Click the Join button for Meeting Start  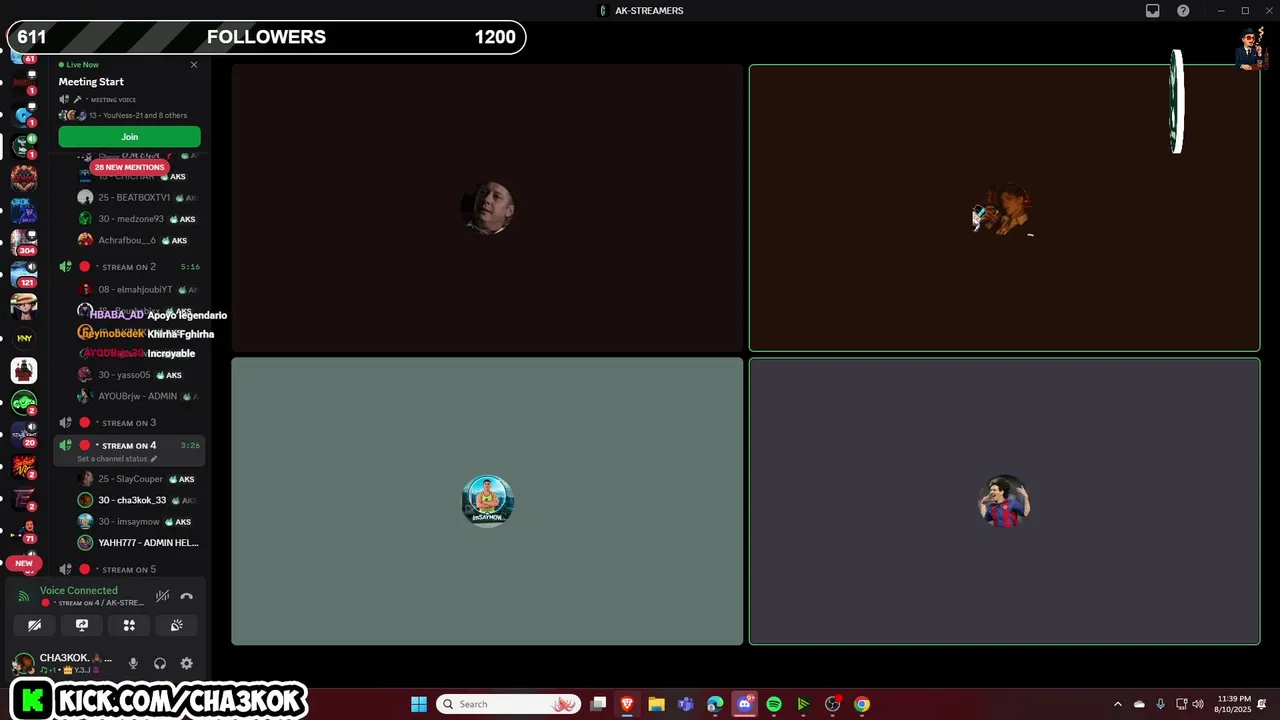[x=129, y=137]
